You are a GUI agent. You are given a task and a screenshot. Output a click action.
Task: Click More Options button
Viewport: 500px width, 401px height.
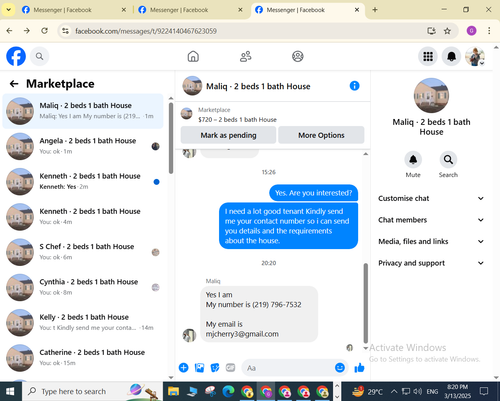(x=321, y=135)
